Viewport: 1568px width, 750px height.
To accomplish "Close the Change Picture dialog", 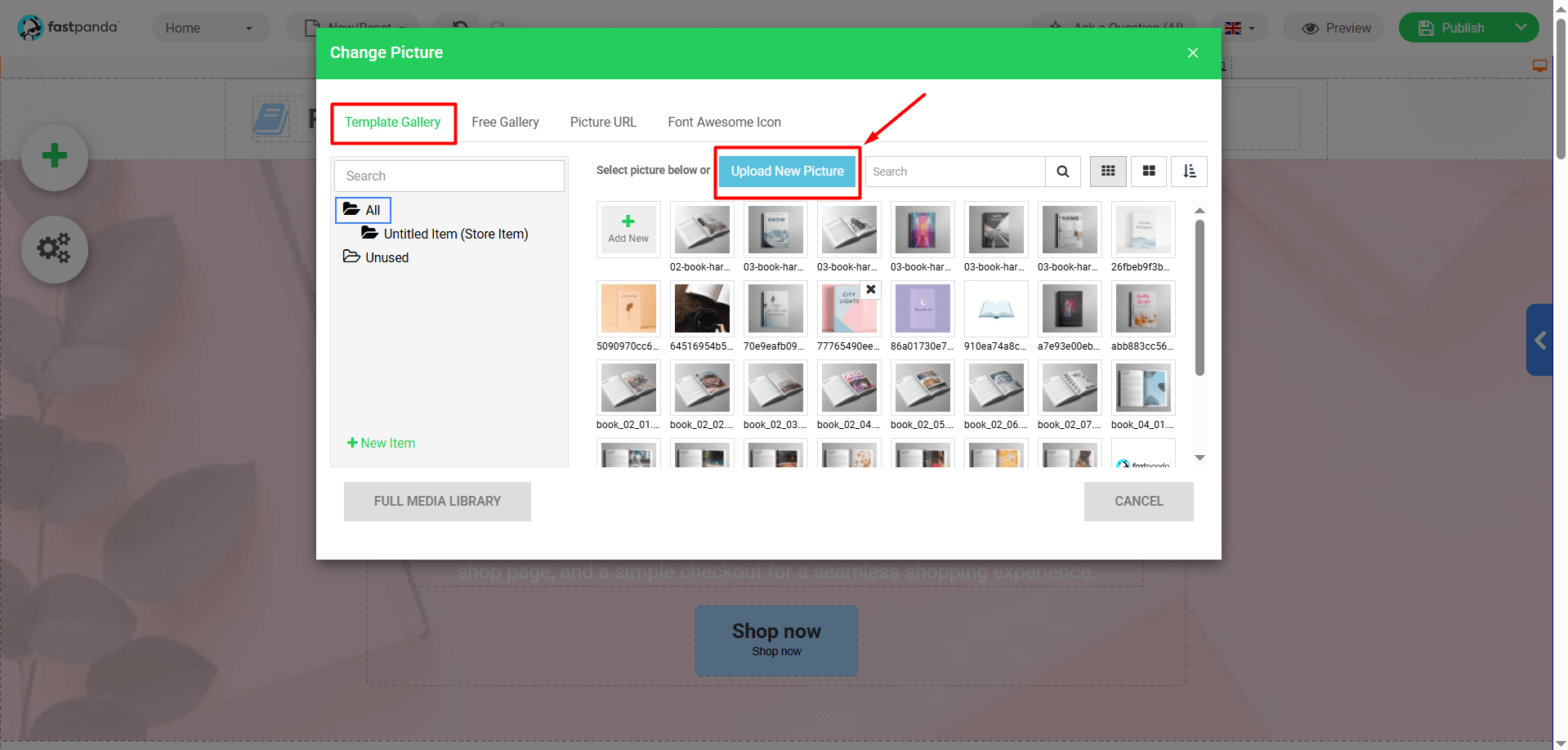I will 1193,53.
